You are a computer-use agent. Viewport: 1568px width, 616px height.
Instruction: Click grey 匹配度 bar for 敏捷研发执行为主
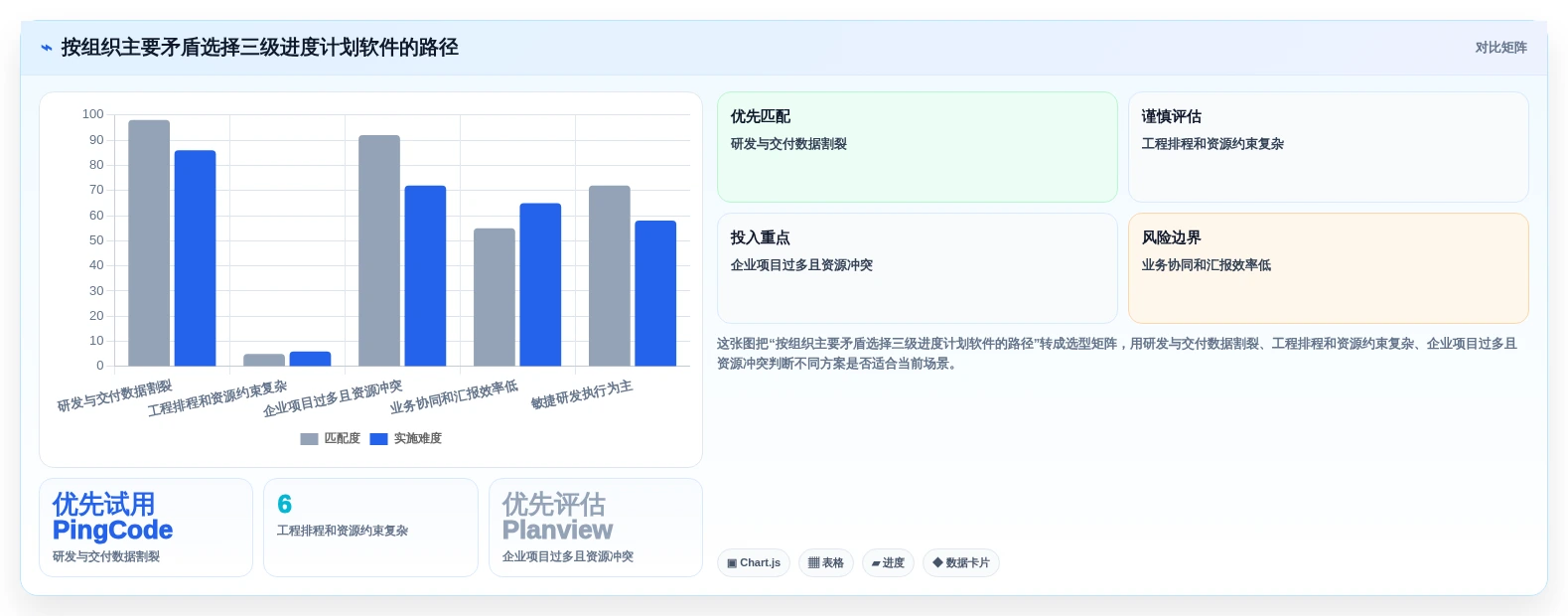click(x=610, y=275)
